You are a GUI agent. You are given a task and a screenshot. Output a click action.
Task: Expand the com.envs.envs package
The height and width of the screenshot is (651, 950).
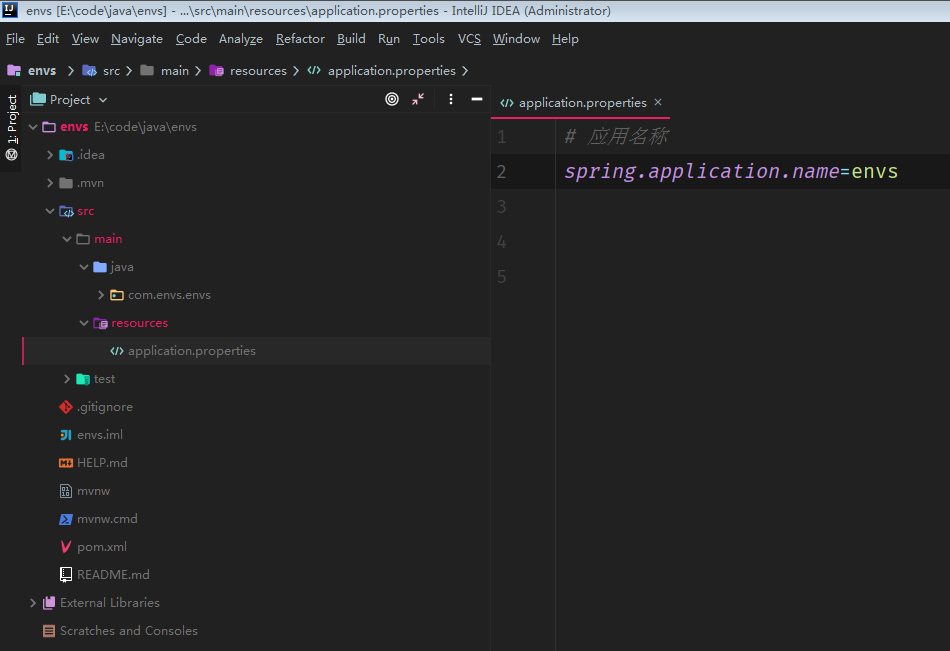pyautogui.click(x=101, y=295)
